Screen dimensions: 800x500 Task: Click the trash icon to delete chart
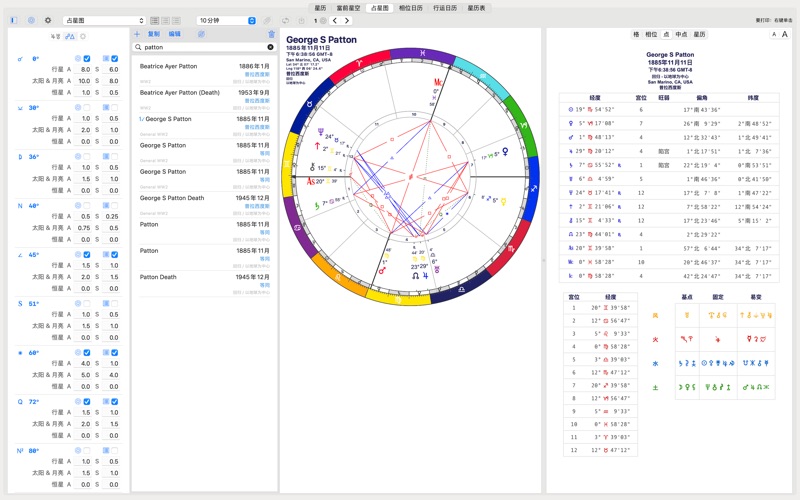pyautogui.click(x=271, y=34)
